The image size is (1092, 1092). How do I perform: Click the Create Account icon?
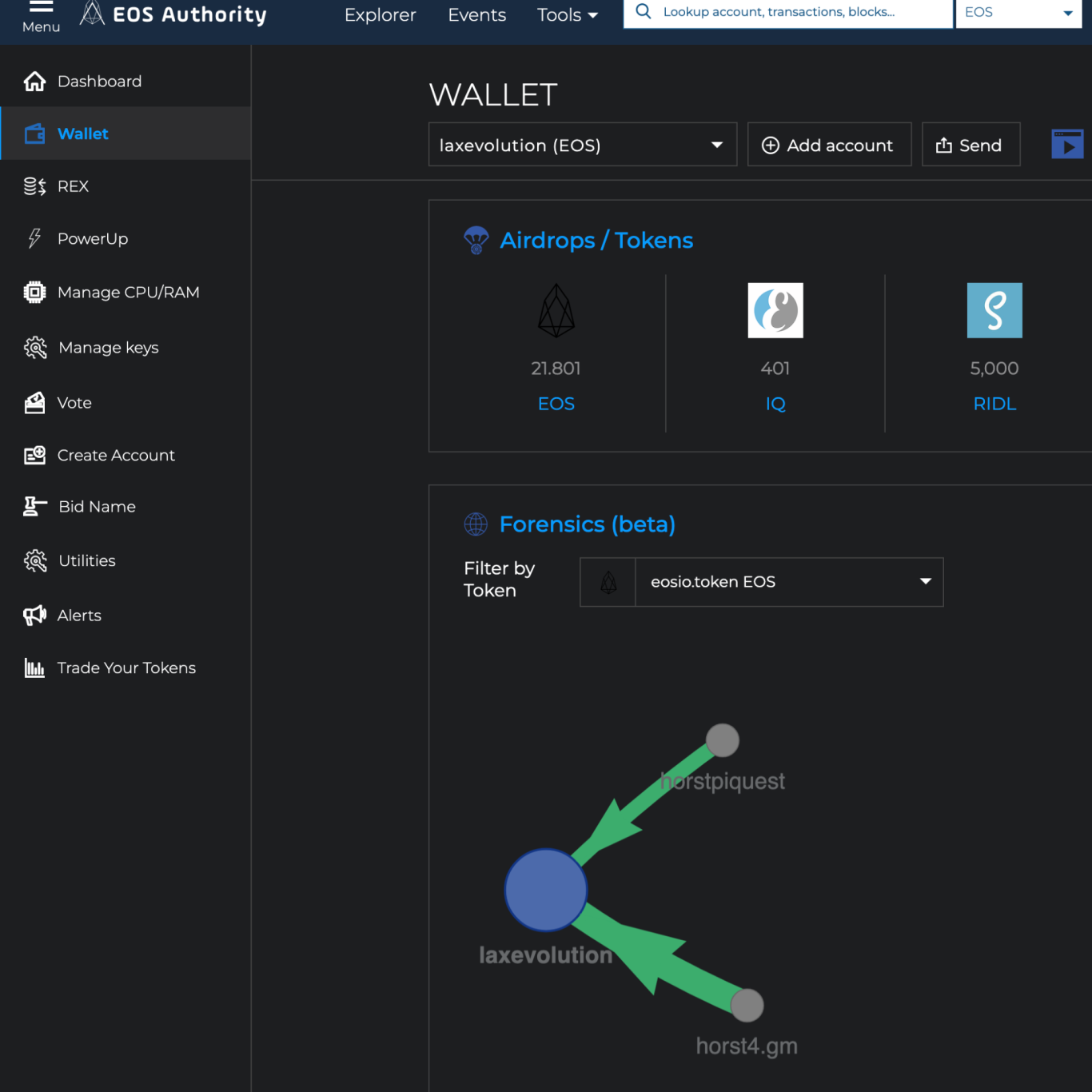(34, 455)
